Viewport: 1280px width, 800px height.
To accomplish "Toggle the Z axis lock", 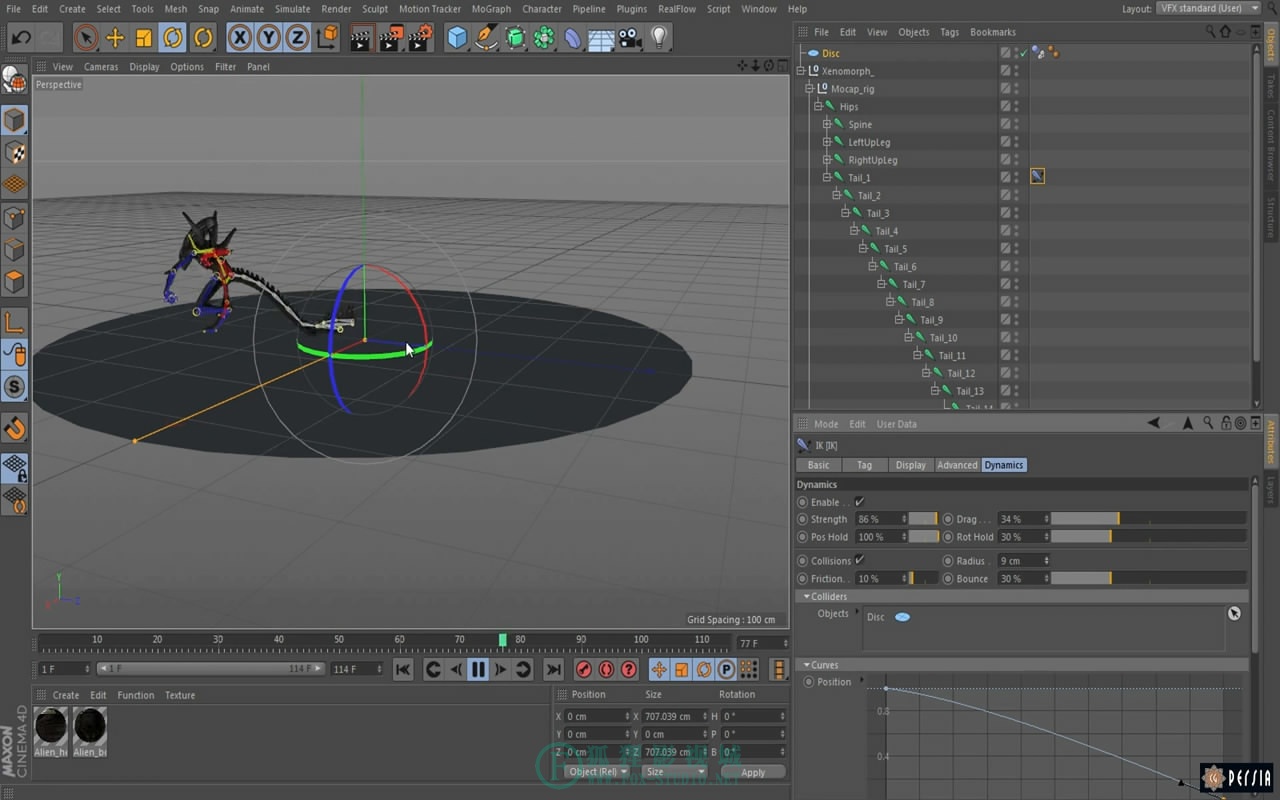I will [297, 38].
